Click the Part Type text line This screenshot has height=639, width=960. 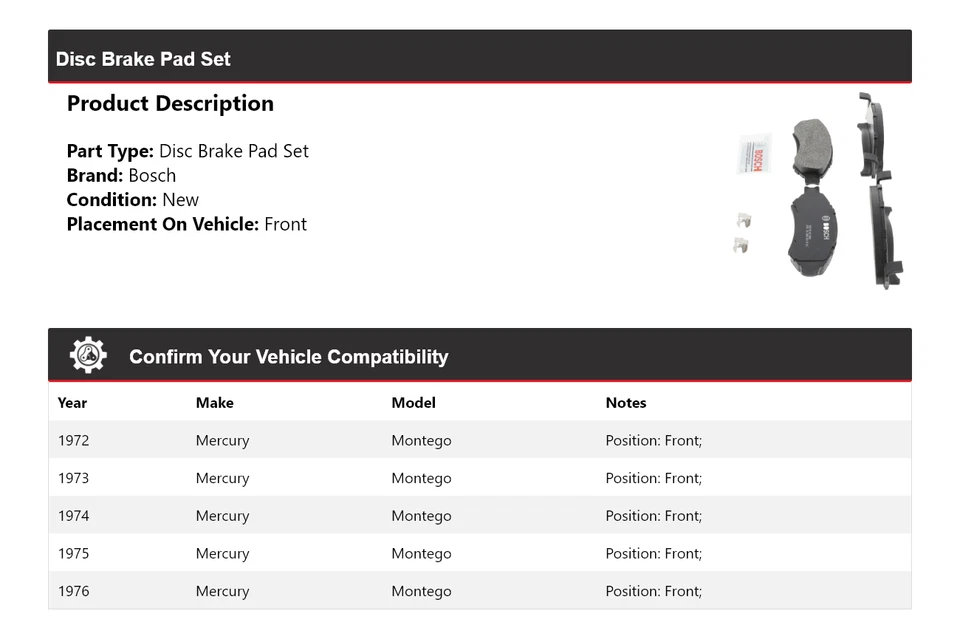coord(187,151)
